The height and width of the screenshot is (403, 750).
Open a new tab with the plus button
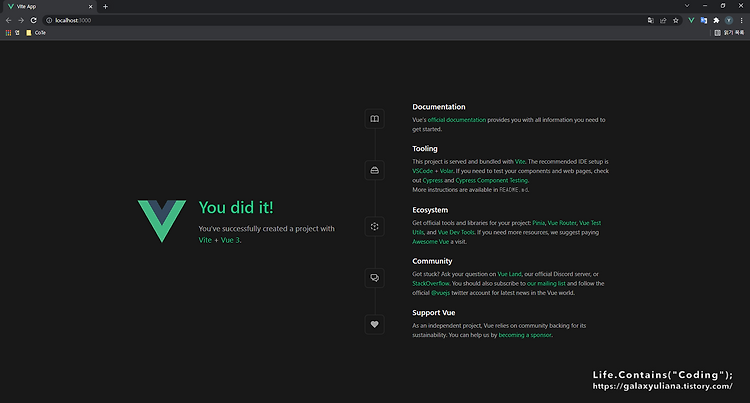105,6
